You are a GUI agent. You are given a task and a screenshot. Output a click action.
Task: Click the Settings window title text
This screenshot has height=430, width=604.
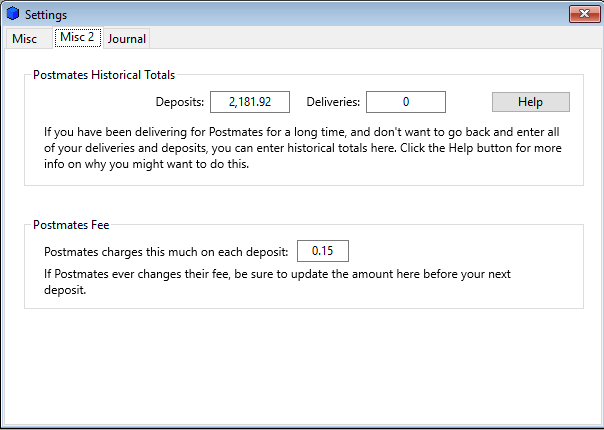(46, 15)
